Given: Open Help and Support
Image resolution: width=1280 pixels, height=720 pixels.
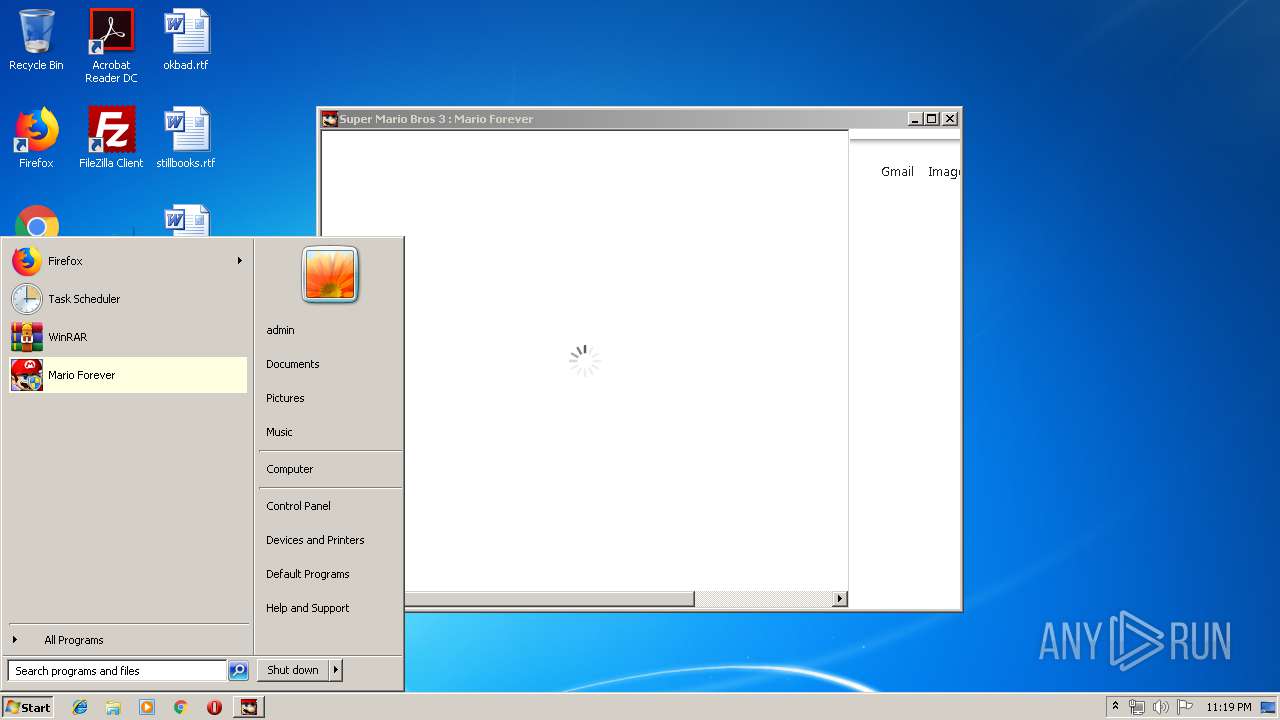Looking at the screenshot, I should [x=308, y=608].
